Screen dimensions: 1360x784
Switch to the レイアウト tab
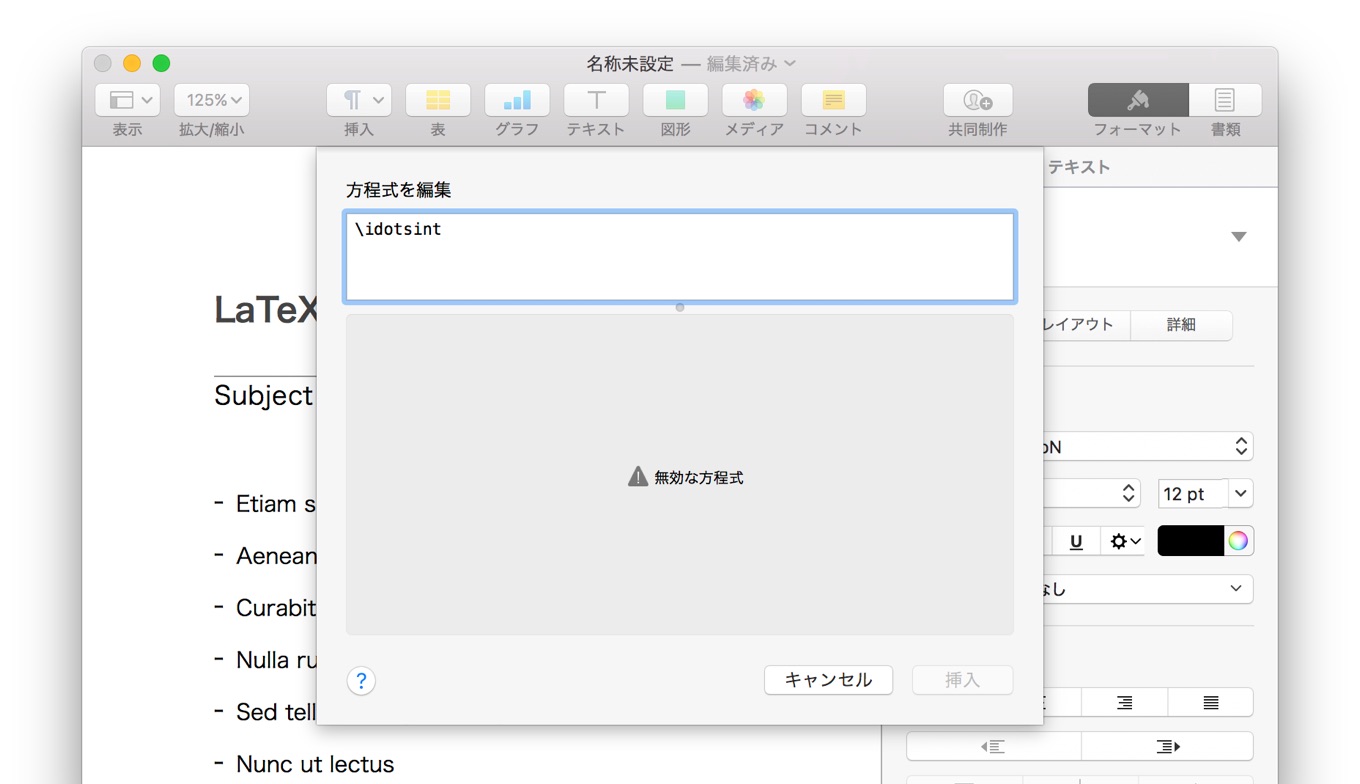coord(1078,325)
